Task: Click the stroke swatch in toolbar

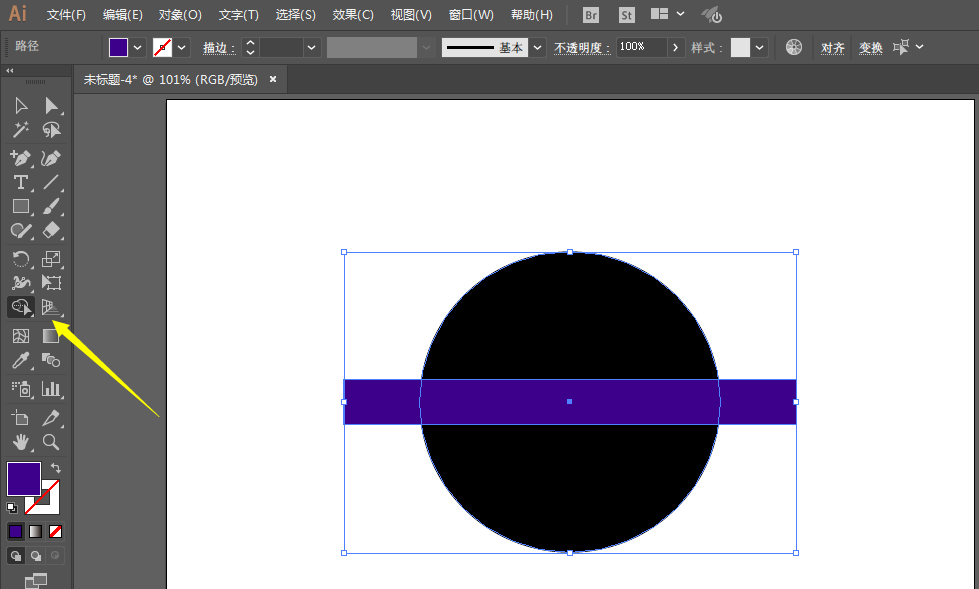Action: (x=49, y=503)
